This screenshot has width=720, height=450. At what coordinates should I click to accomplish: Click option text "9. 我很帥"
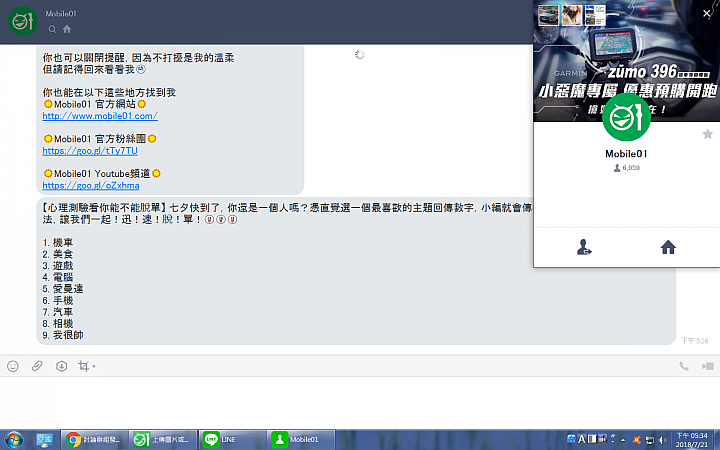(63, 335)
